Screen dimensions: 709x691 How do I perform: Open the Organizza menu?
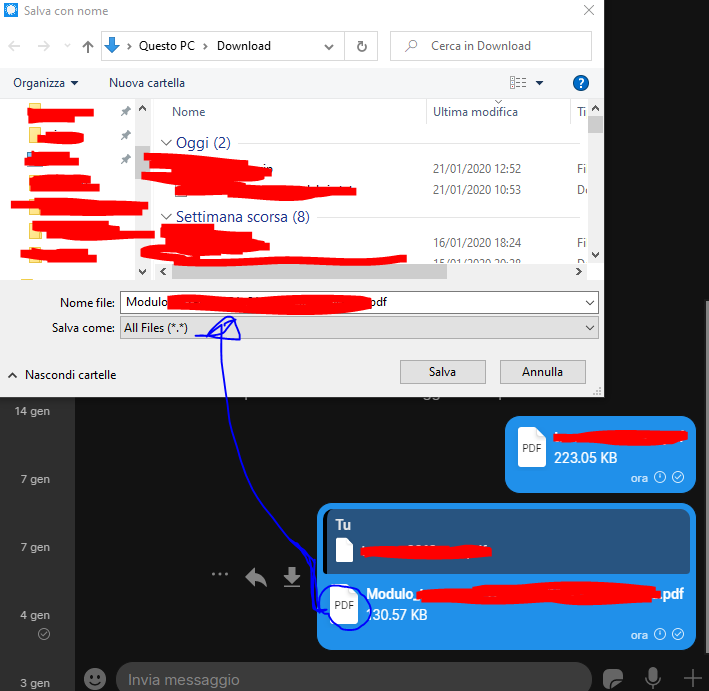click(x=45, y=83)
